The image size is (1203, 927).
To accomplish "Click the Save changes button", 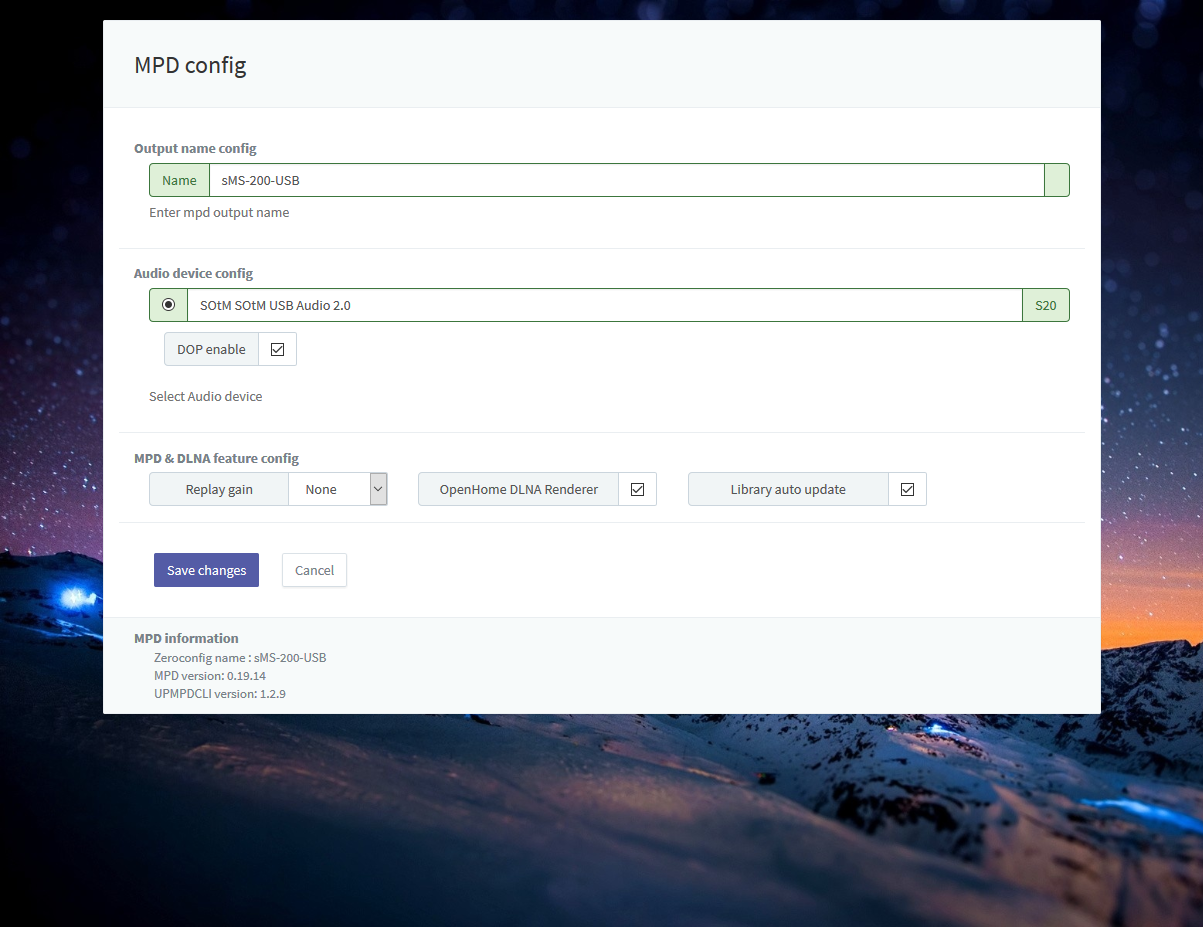I will [206, 570].
